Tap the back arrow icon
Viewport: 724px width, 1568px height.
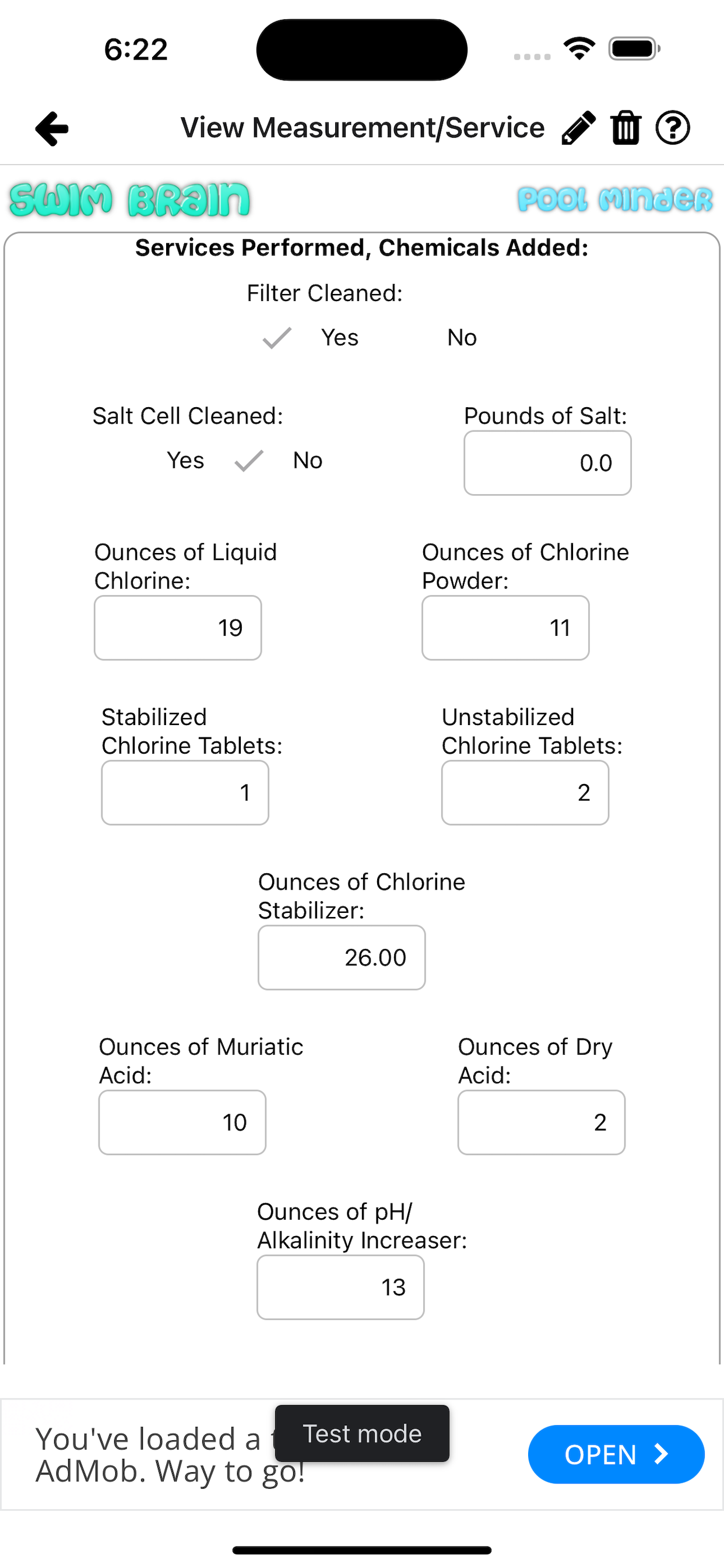52,128
